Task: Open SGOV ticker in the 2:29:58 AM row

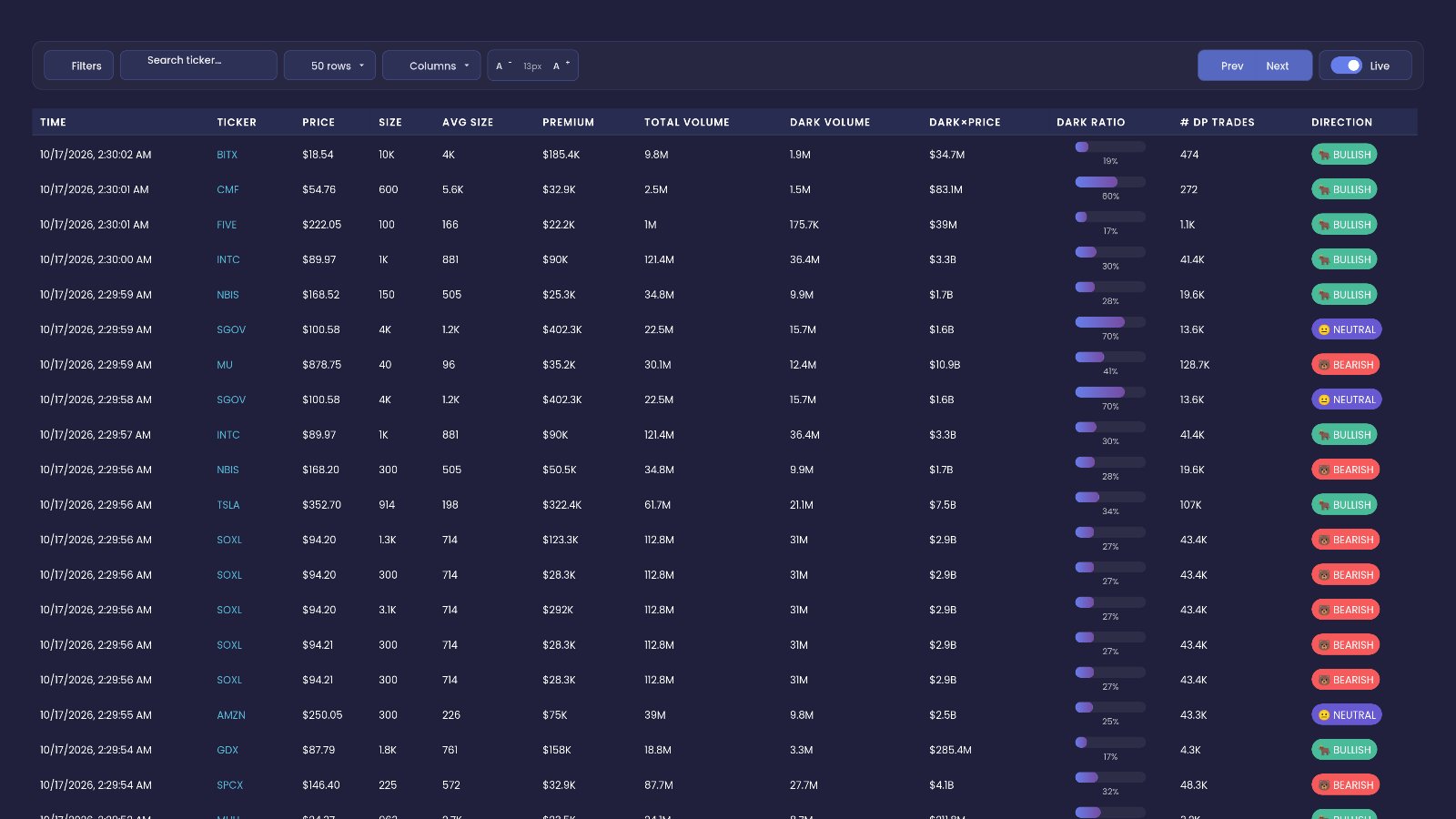Action: [x=231, y=399]
